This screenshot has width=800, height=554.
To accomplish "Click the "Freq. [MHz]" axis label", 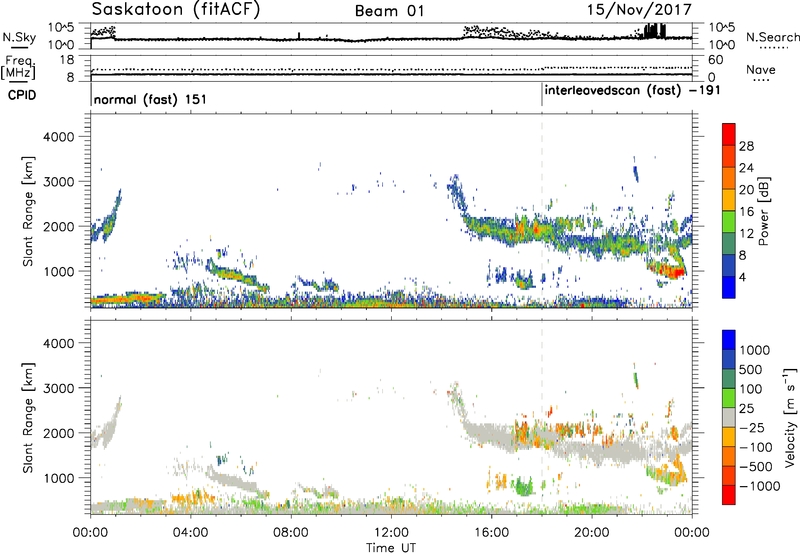I will (18, 68).
